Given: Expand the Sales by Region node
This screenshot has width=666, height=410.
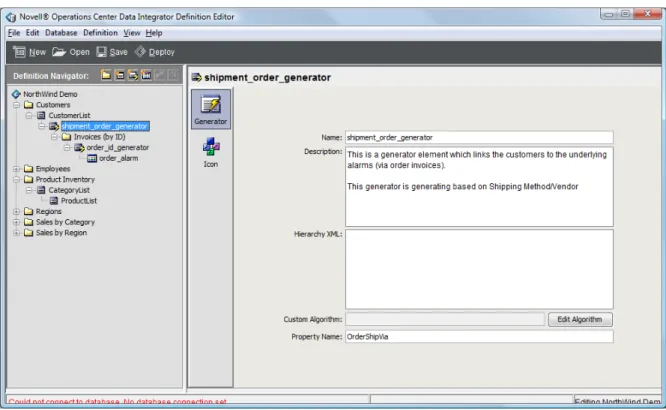Looking at the screenshot, I should pos(17,232).
